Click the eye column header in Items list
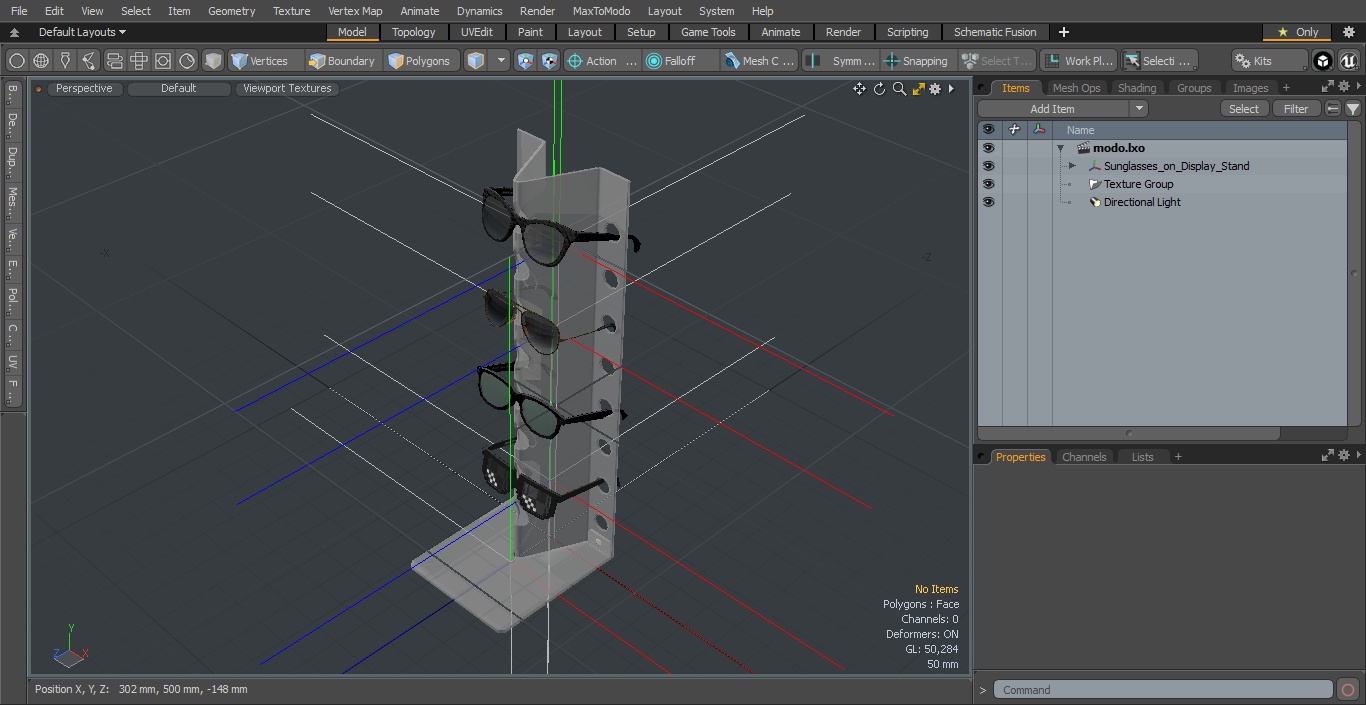 [x=988, y=130]
